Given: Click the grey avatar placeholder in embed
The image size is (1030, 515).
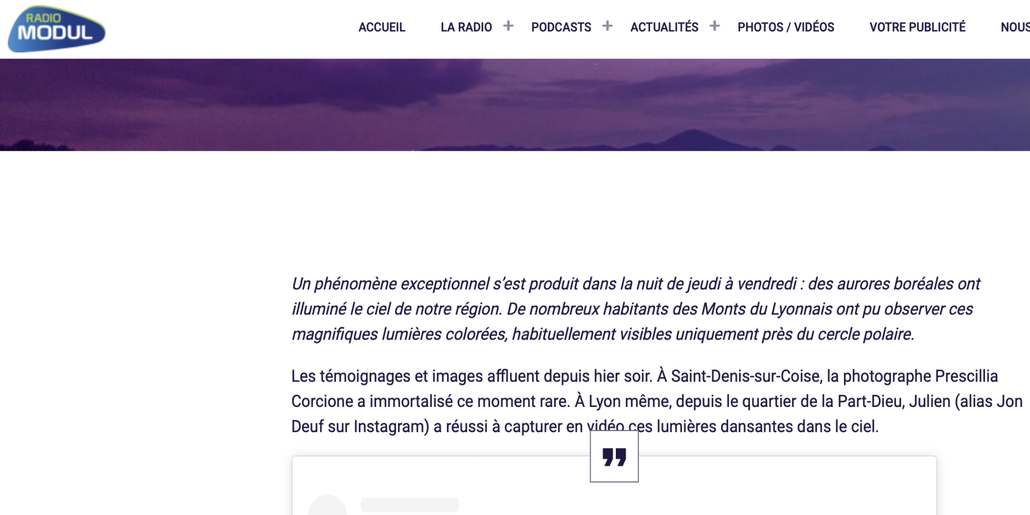Looking at the screenshot, I should tap(328, 506).
